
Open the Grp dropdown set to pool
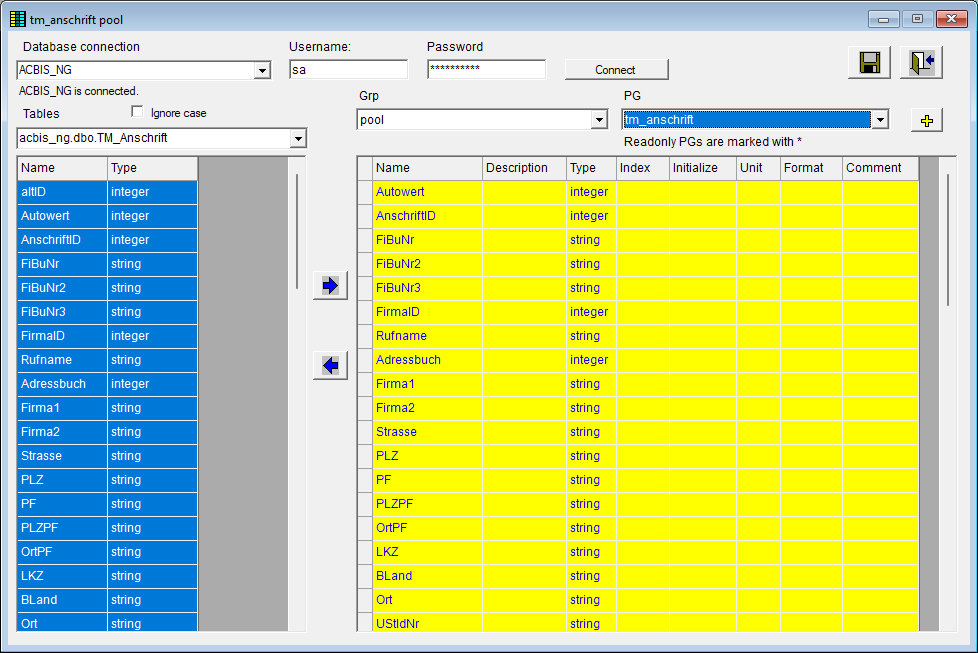coord(600,119)
